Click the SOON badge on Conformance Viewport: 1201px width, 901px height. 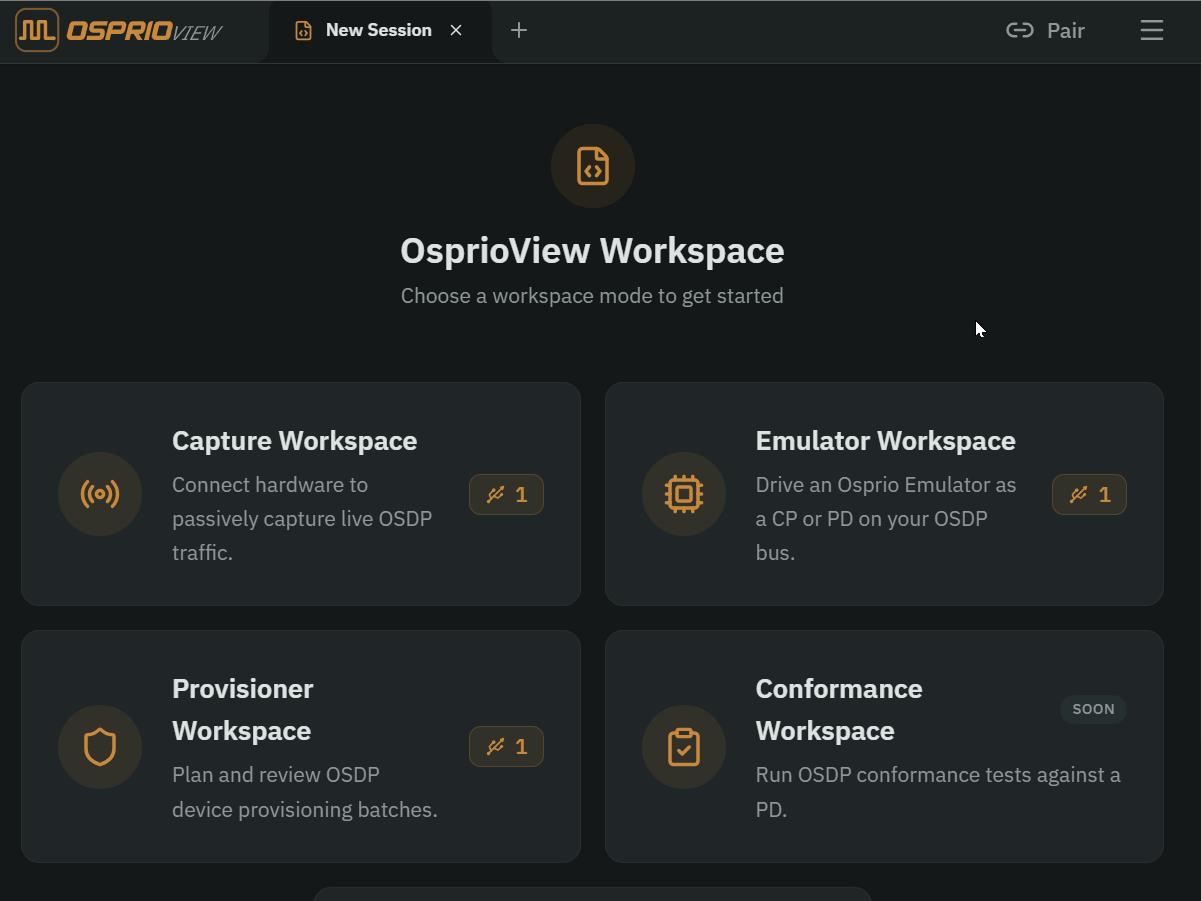coord(1093,709)
